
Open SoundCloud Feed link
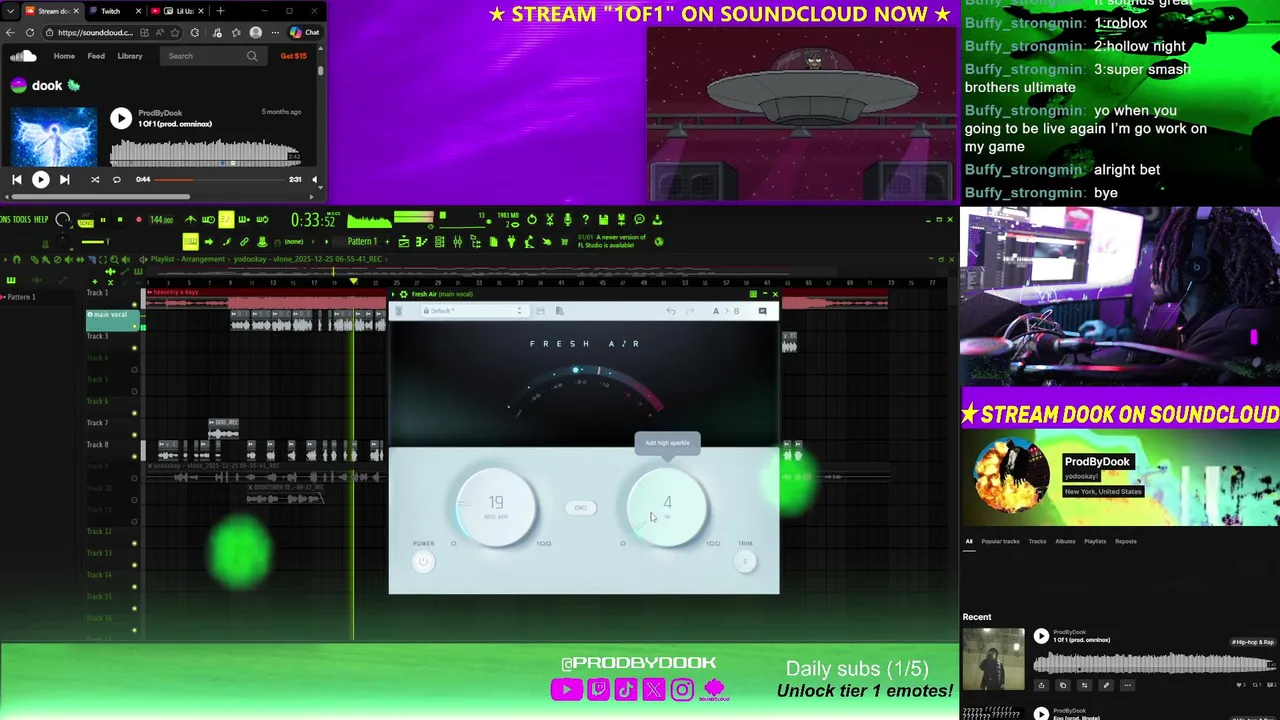tap(96, 56)
